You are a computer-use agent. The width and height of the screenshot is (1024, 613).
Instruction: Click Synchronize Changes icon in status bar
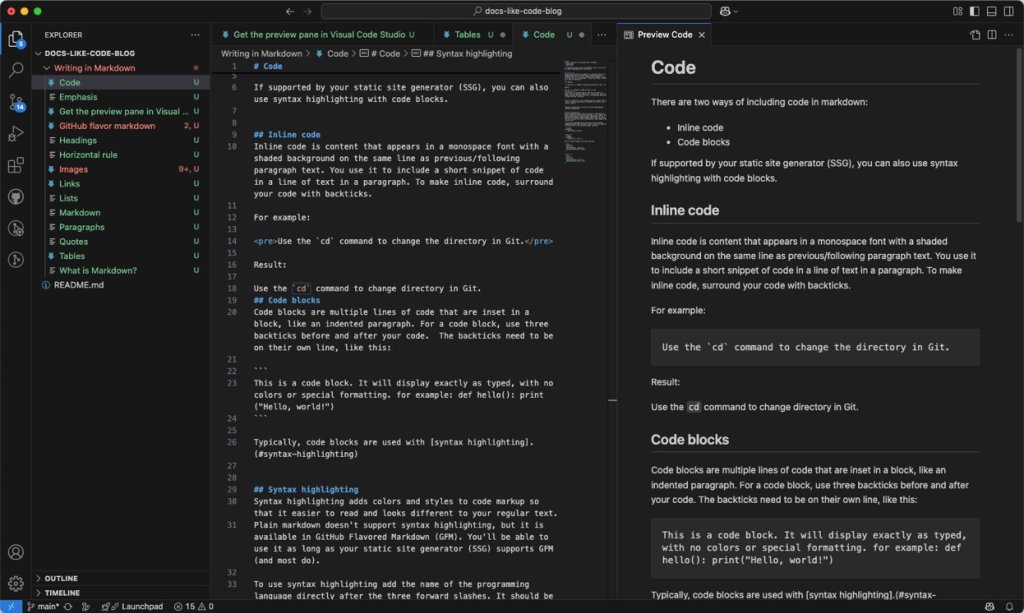(x=67, y=606)
